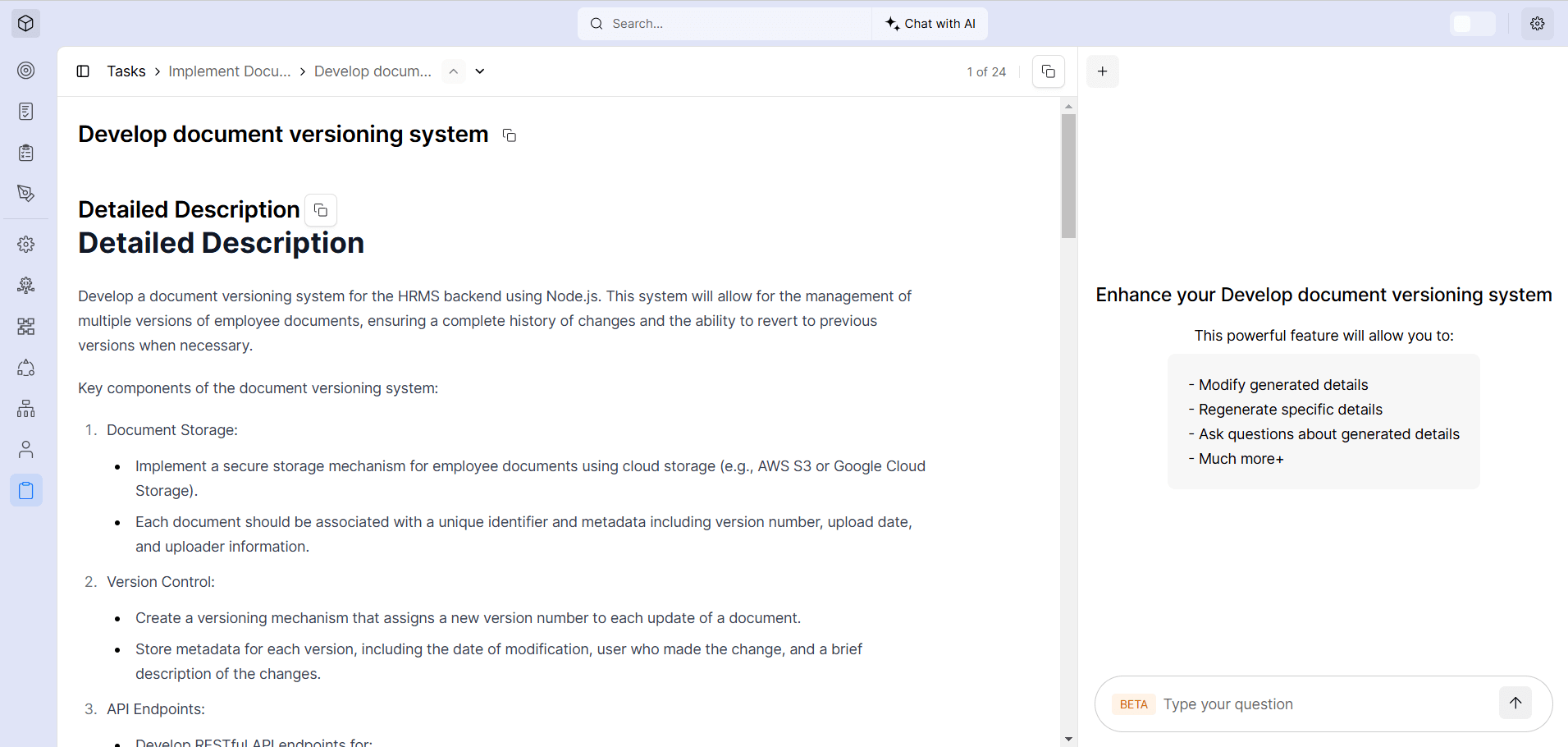
Task: Toggle the switch in the top-right bar
Action: [1473, 24]
